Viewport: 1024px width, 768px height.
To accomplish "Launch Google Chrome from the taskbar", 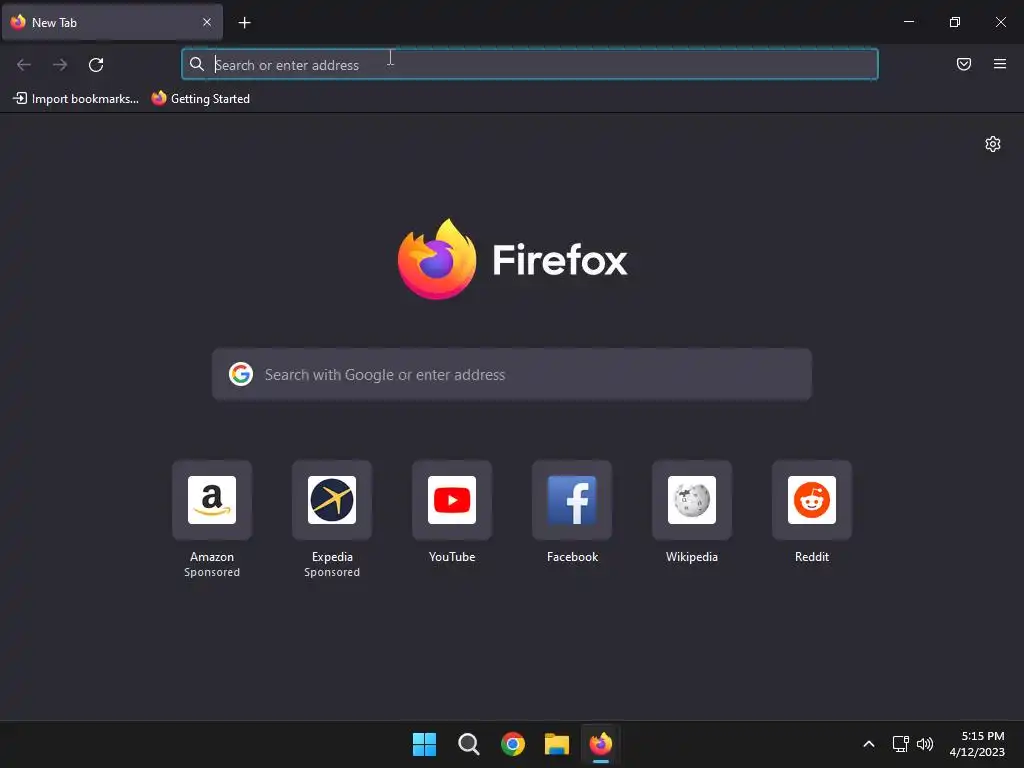I will pos(513,744).
